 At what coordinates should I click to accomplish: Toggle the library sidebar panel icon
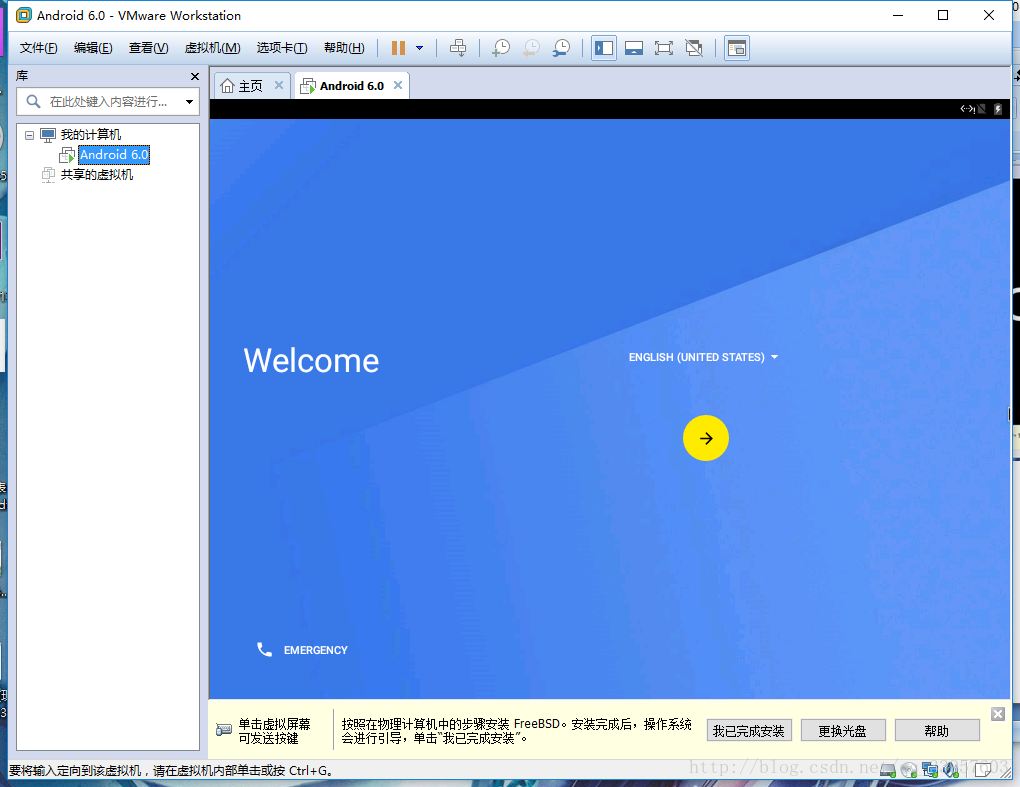[x=604, y=48]
